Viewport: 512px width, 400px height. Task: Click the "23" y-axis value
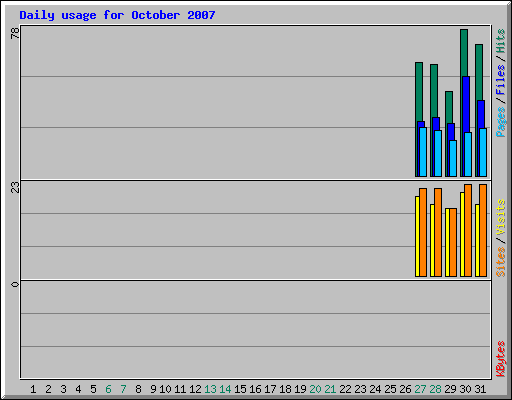coord(15,188)
